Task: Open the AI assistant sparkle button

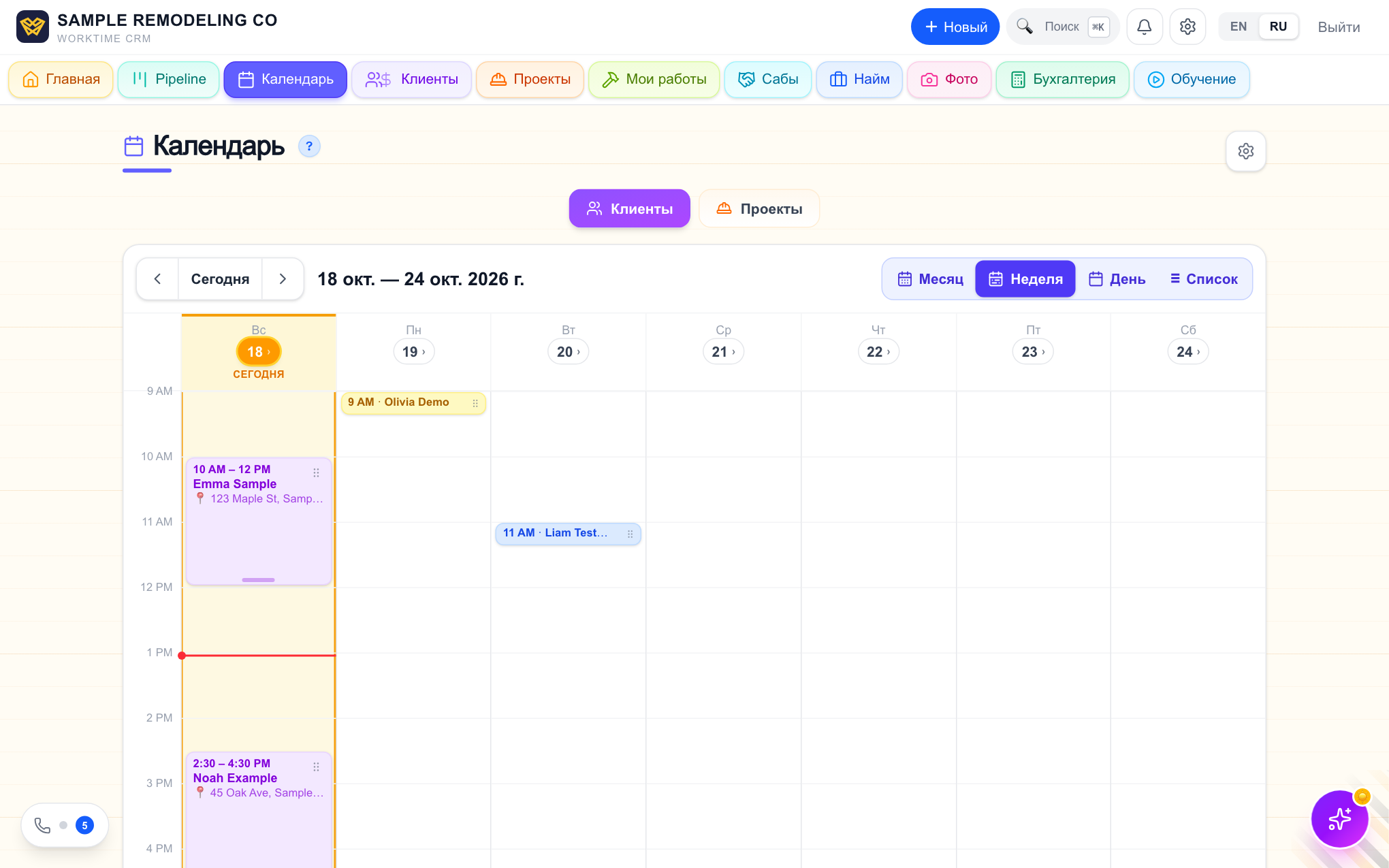Action: click(x=1339, y=818)
